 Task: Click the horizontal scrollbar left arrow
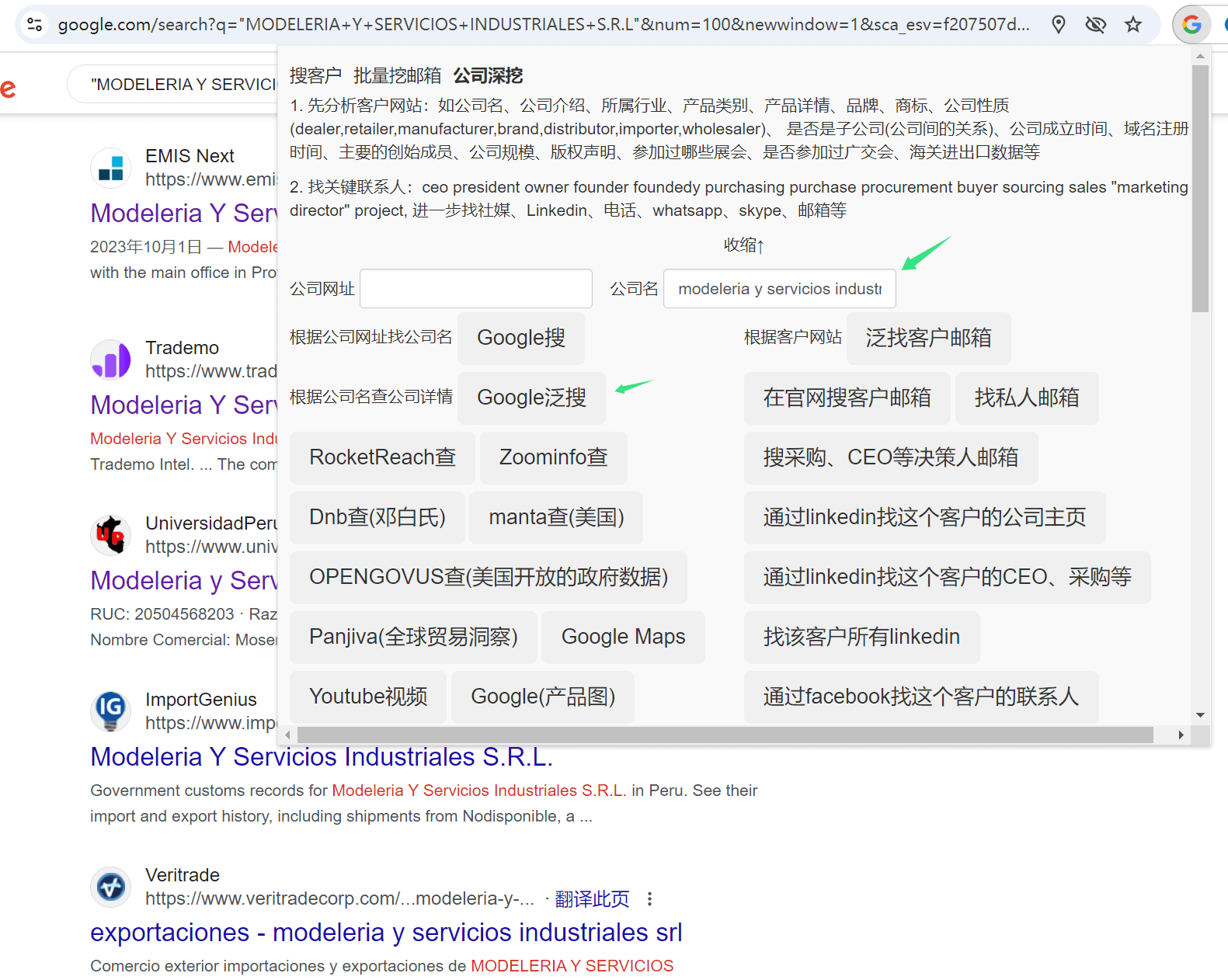click(287, 735)
